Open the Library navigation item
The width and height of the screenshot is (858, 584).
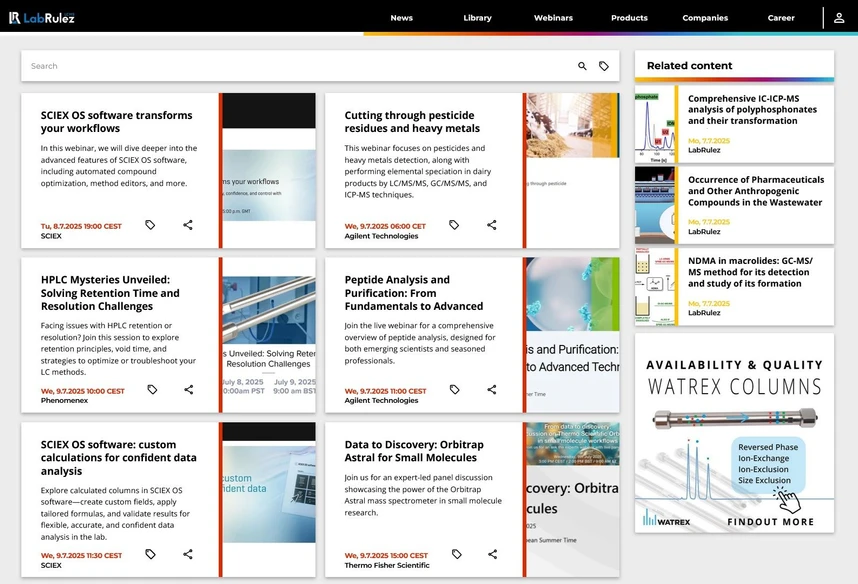477,18
